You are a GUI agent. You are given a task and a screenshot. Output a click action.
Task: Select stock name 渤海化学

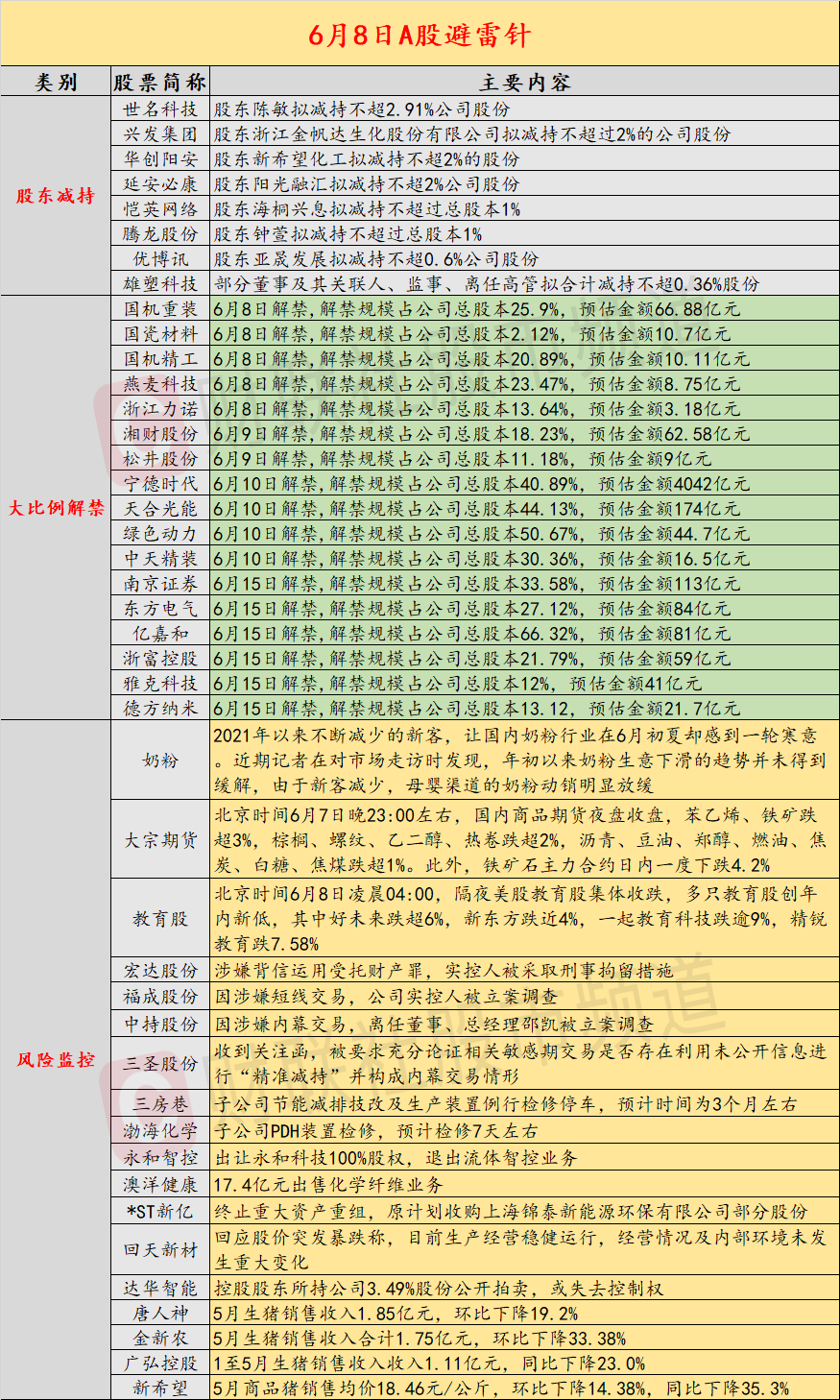click(160, 1131)
